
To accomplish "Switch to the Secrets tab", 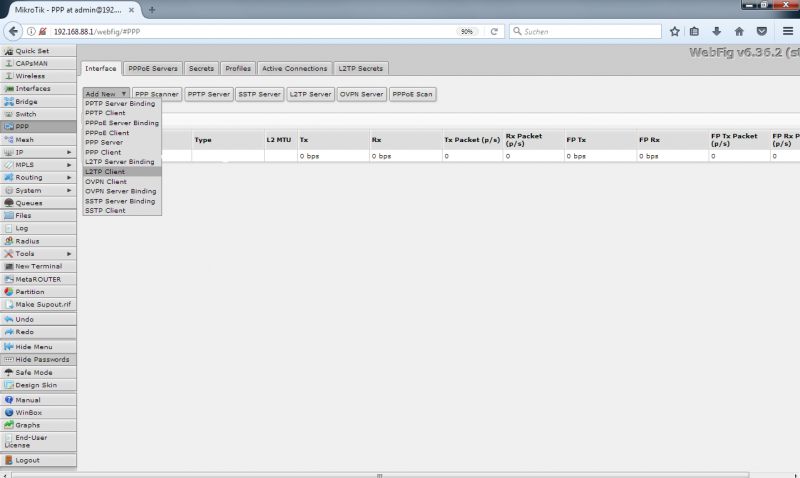I will click(201, 69).
